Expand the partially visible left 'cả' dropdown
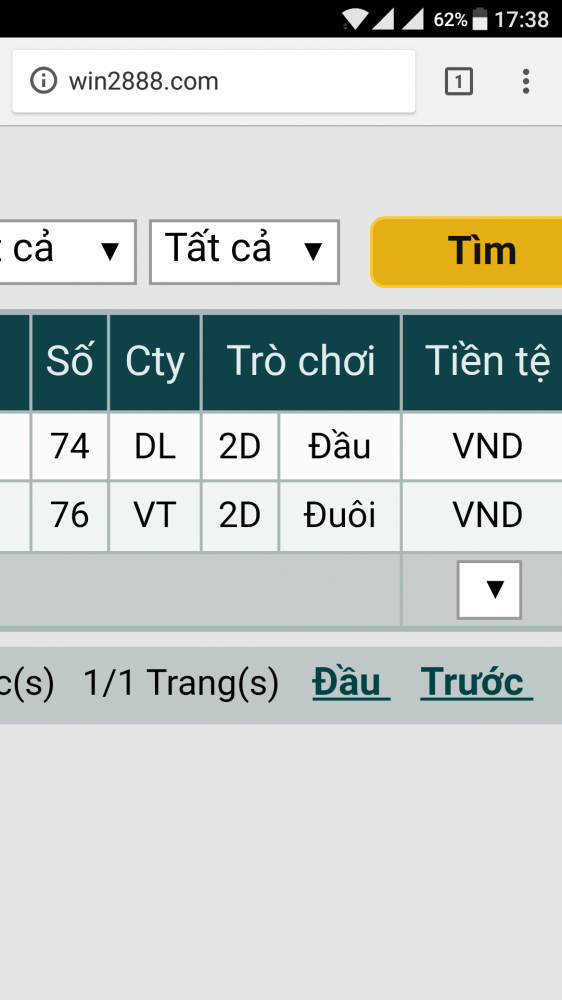Screen dimensions: 562x1000 (68, 252)
